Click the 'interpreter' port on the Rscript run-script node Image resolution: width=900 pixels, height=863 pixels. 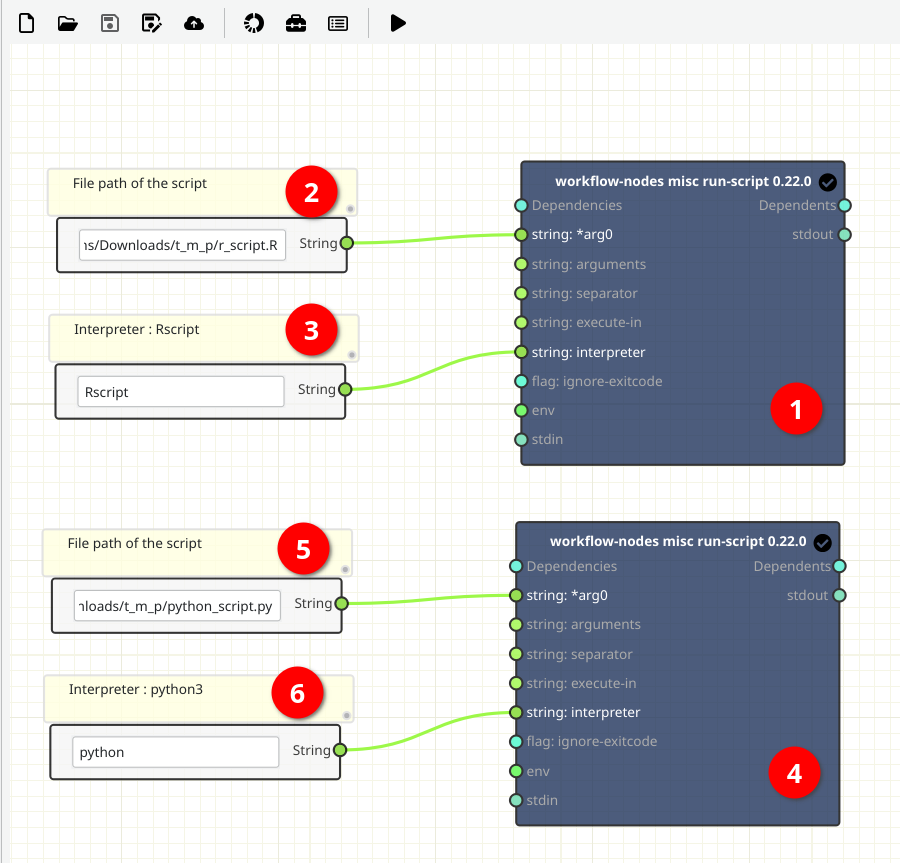(x=521, y=352)
